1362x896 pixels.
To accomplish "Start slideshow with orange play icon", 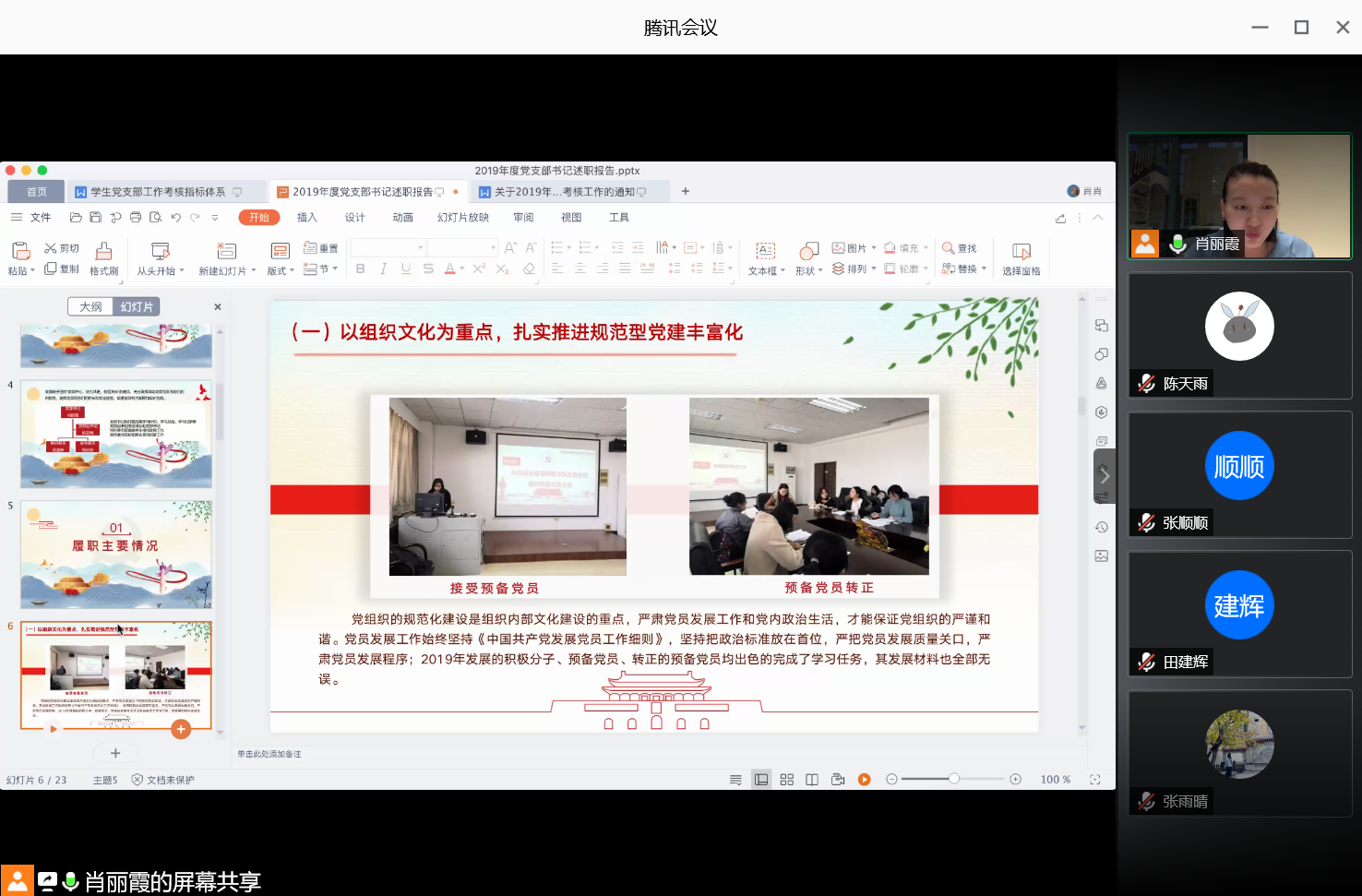I will pyautogui.click(x=864, y=780).
